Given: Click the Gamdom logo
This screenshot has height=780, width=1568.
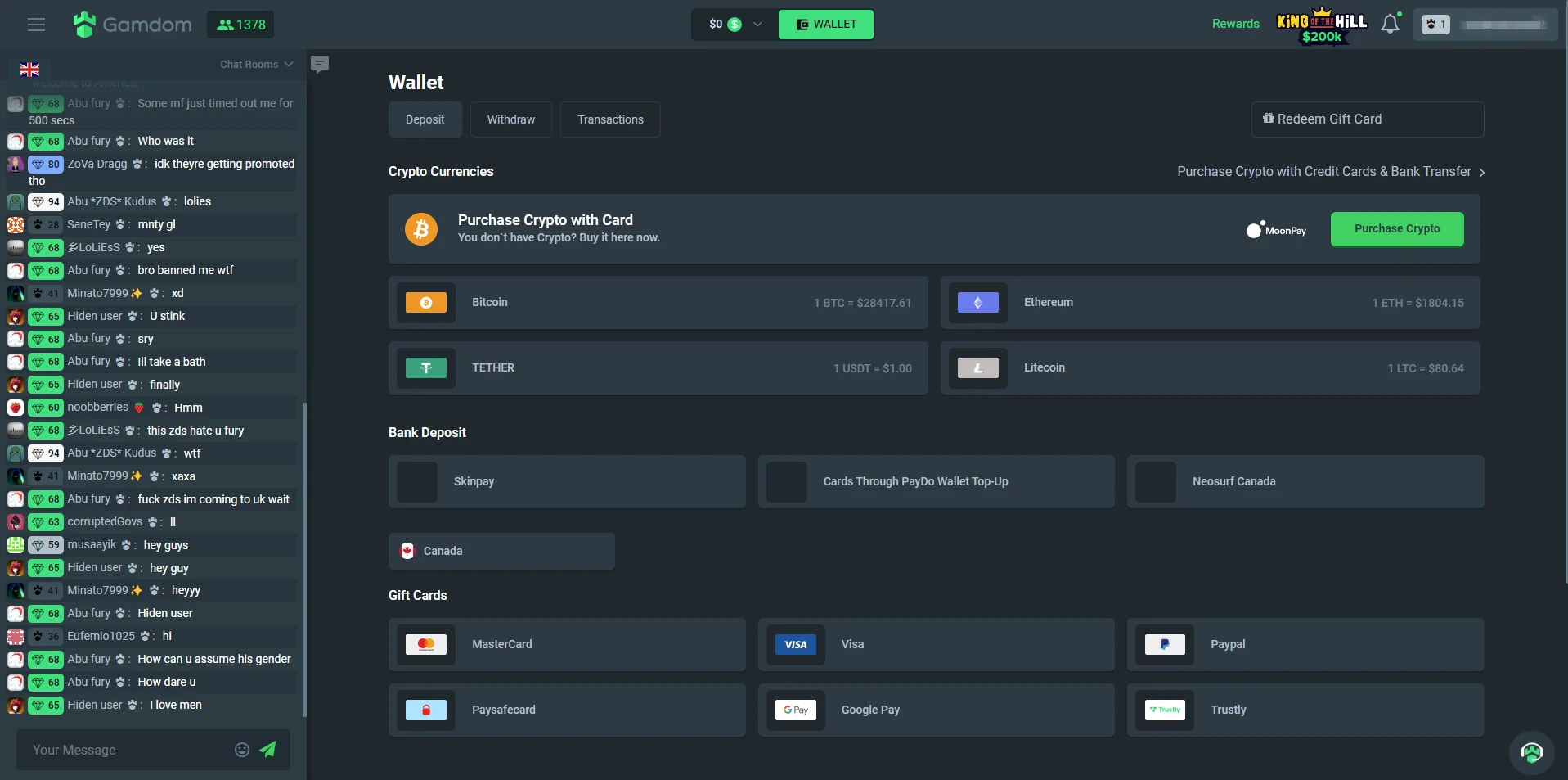Looking at the screenshot, I should tap(133, 25).
